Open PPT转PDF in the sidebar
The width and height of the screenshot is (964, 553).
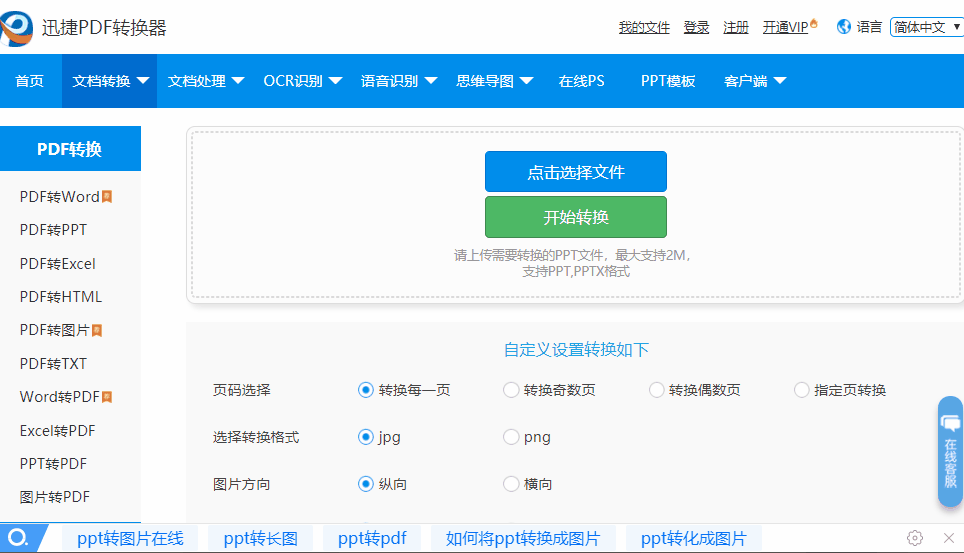coord(53,464)
